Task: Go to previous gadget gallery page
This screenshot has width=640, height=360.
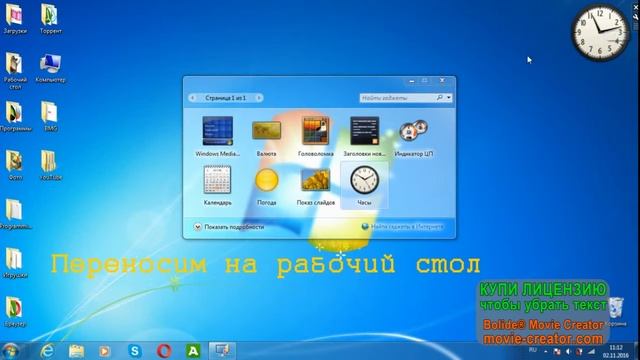Action: click(193, 98)
